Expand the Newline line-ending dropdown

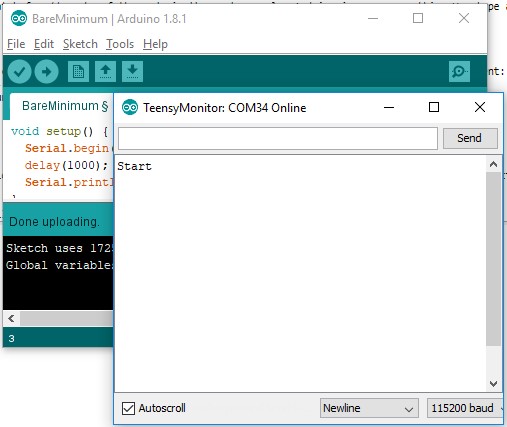(x=369, y=408)
